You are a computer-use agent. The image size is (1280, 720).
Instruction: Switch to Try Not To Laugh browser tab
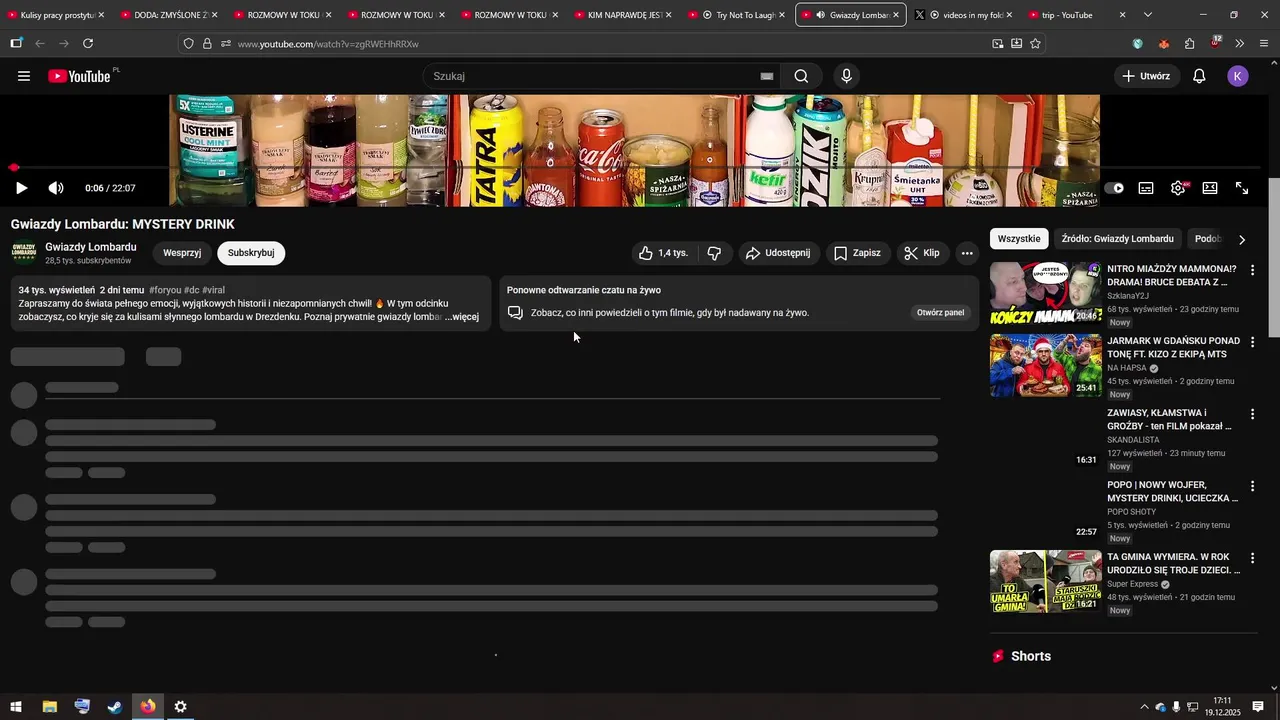click(x=738, y=15)
